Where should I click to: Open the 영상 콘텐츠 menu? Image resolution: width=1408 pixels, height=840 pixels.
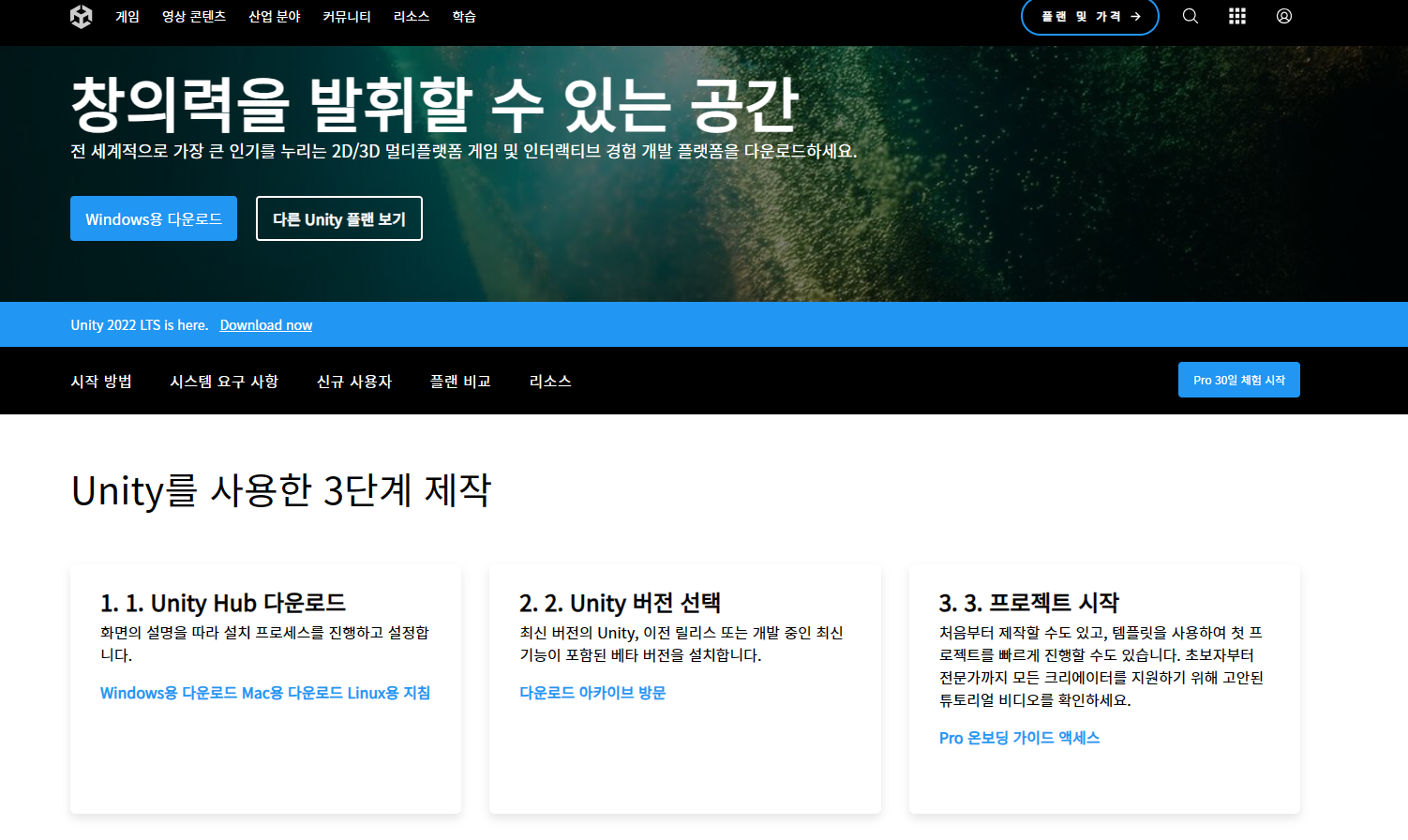click(194, 17)
